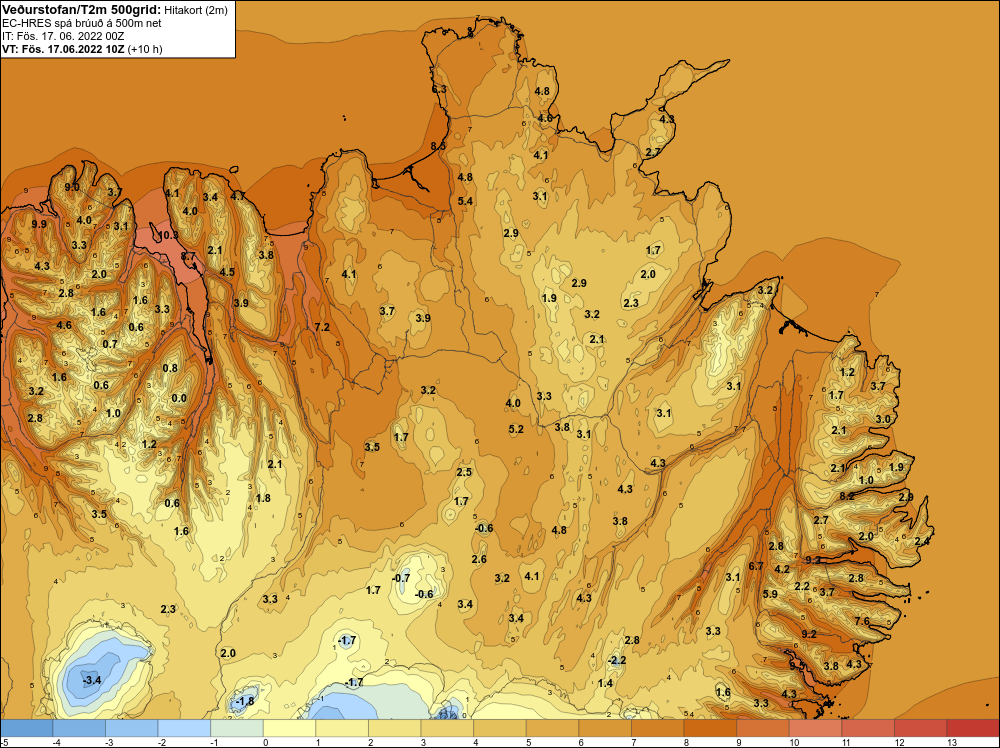Viewport: 1000px width, 748px height.
Task: Click the -0.7 temperature value
Action: (401, 578)
